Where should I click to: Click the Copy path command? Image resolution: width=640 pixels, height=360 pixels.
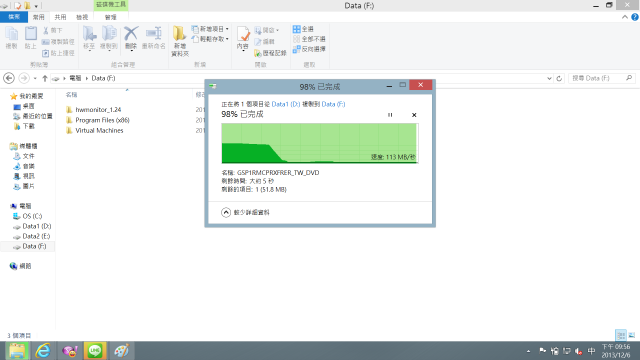pos(58,42)
